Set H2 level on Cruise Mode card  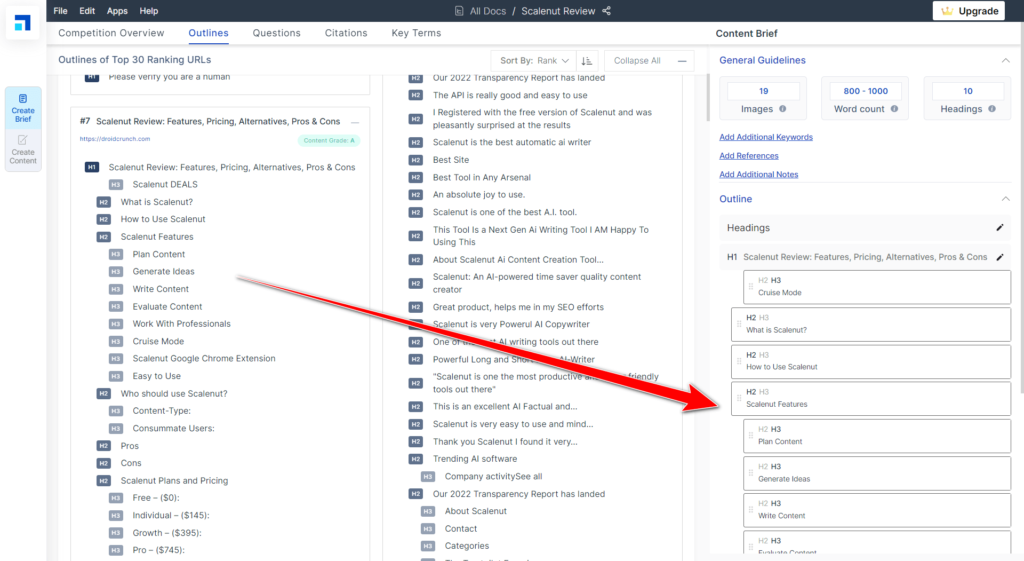tap(763, 280)
